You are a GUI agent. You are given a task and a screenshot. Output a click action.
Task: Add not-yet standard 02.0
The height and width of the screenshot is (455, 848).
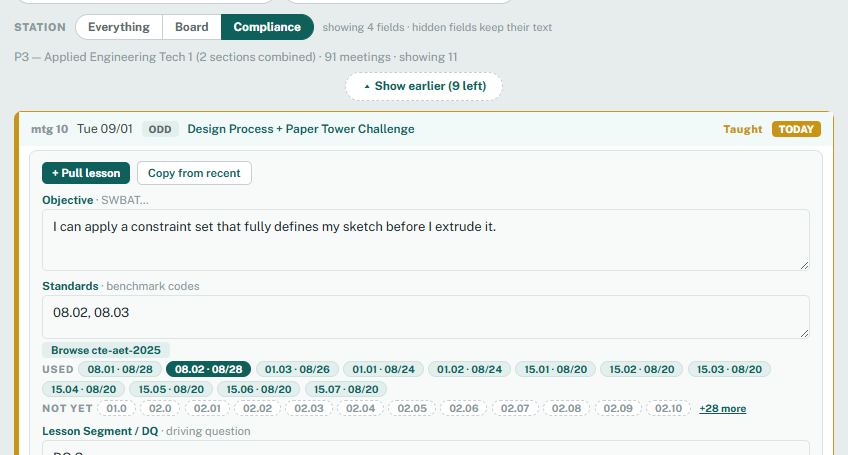click(x=160, y=408)
